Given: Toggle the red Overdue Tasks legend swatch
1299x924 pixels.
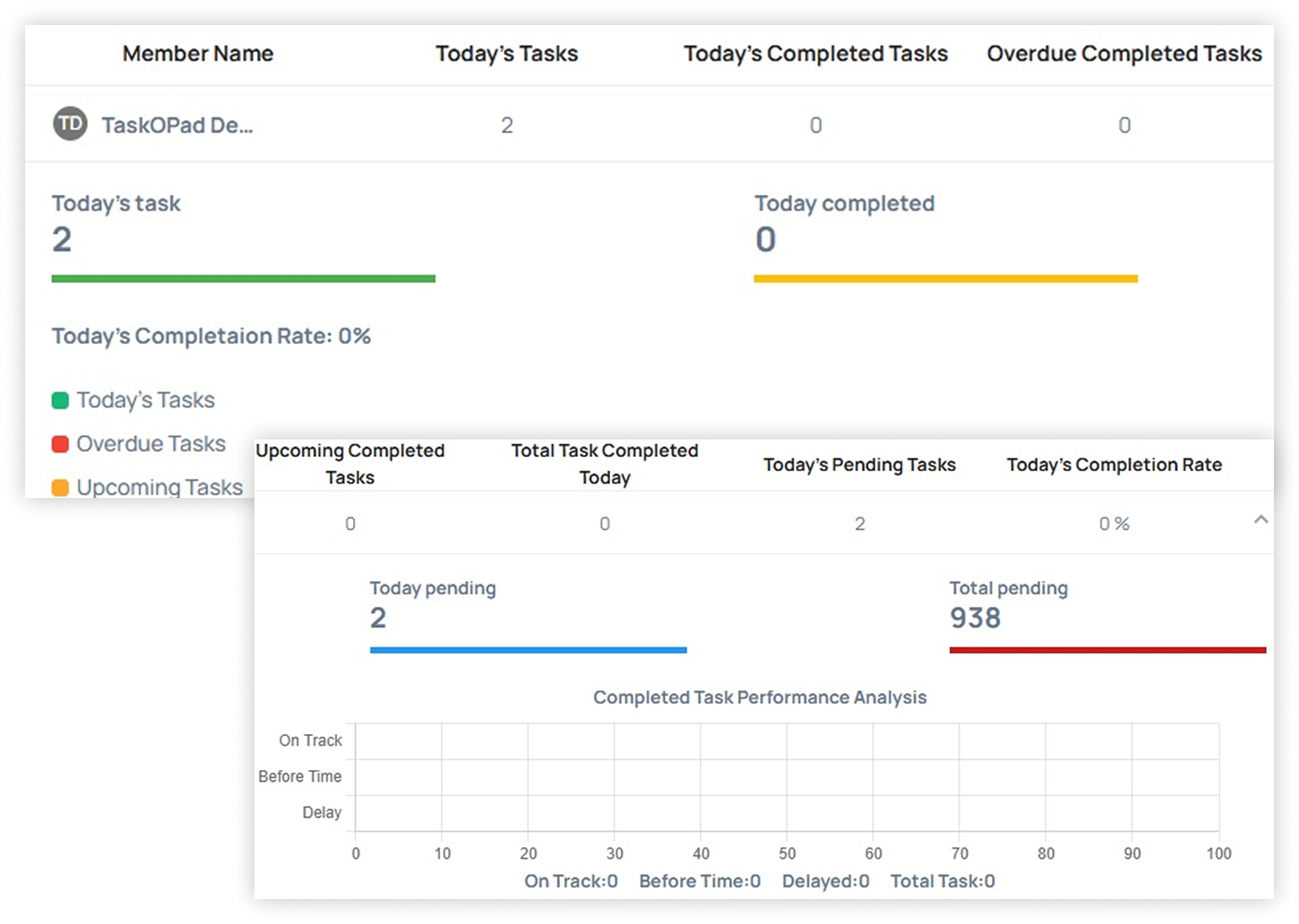Looking at the screenshot, I should (x=60, y=444).
